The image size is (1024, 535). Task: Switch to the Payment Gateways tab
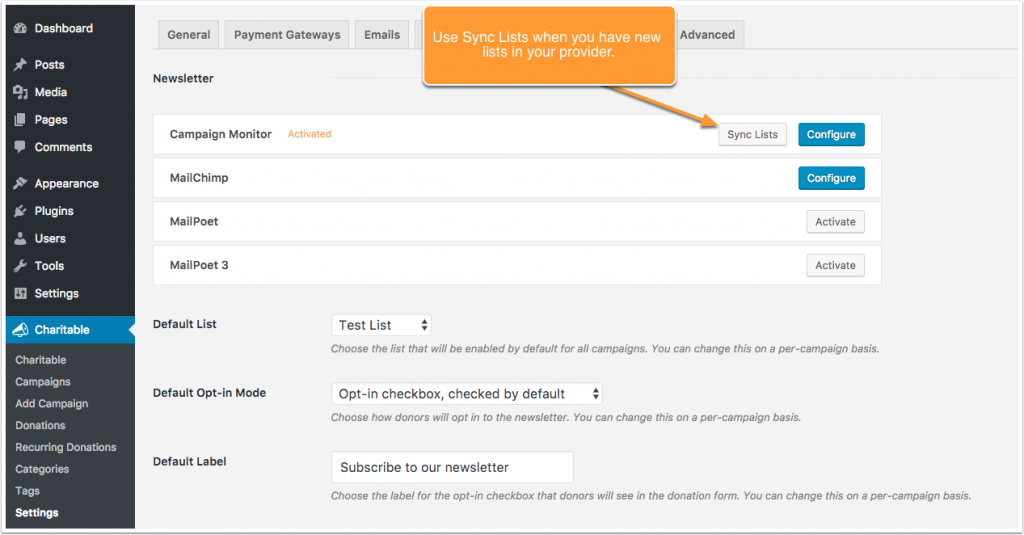[287, 35]
